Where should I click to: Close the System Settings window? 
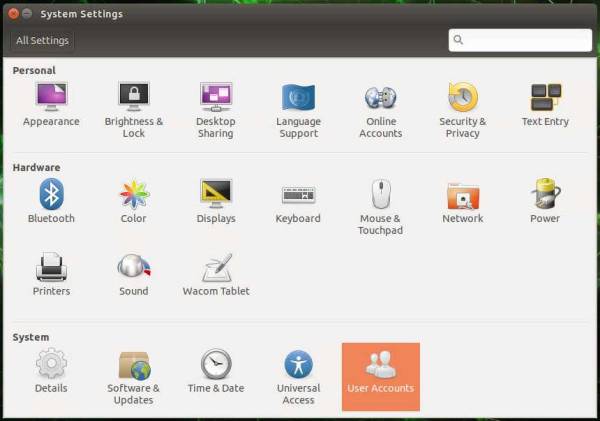[x=14, y=14]
